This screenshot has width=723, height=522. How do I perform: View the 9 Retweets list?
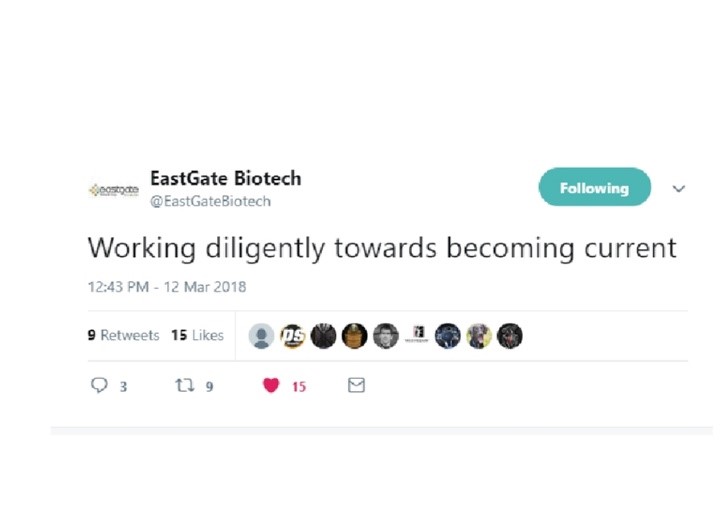click(123, 335)
